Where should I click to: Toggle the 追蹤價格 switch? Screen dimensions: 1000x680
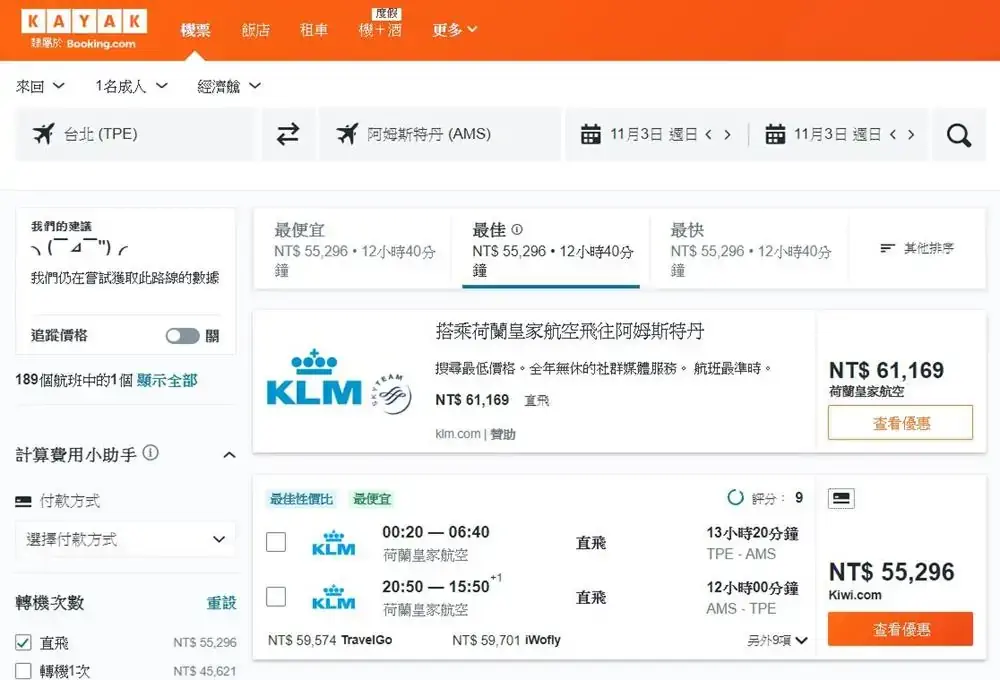pyautogui.click(x=182, y=336)
